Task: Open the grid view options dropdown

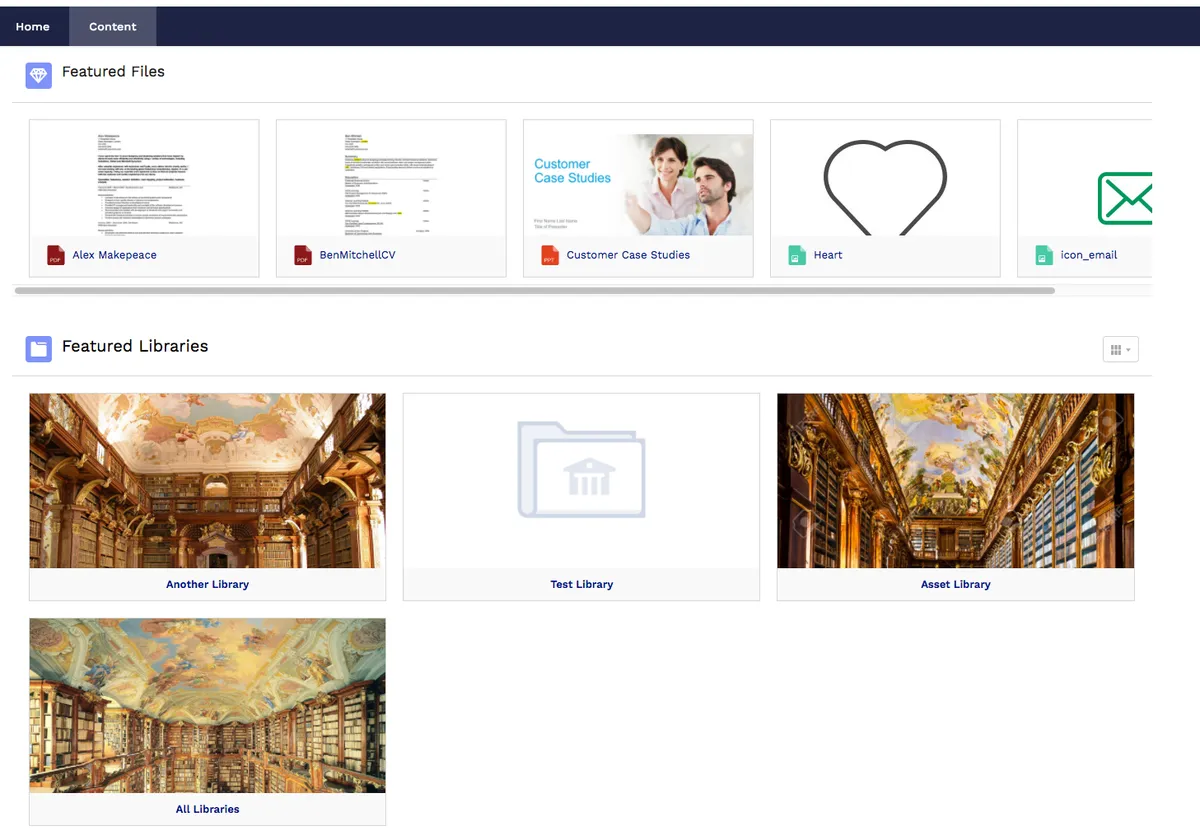Action: click(1120, 349)
